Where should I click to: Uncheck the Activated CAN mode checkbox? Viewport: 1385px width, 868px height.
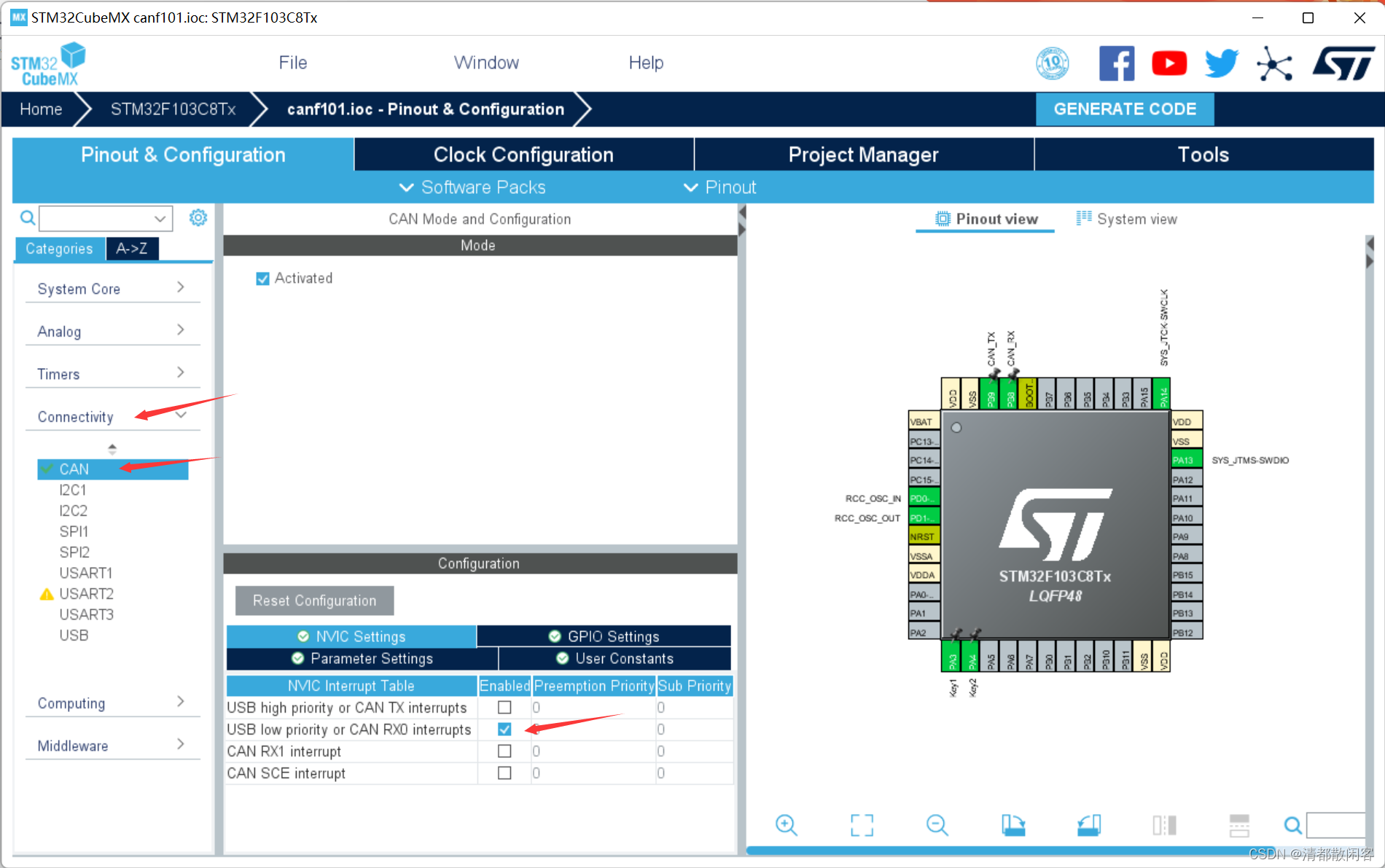[x=263, y=278]
